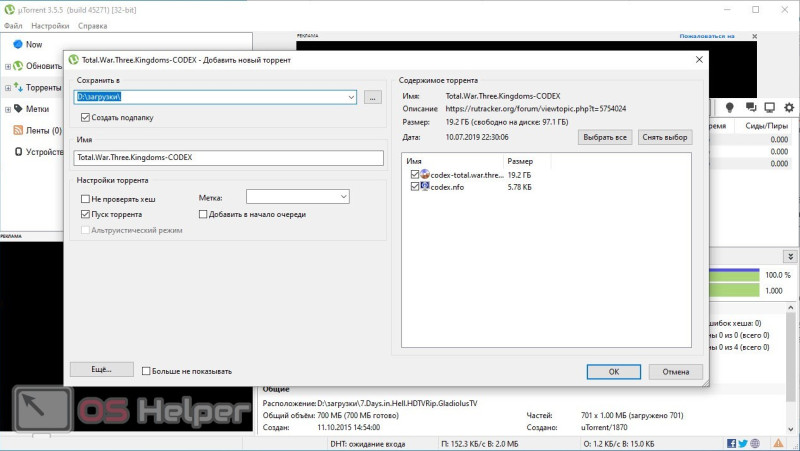Click the rutracker.org description URL text
The image size is (800, 451).
tap(536, 109)
